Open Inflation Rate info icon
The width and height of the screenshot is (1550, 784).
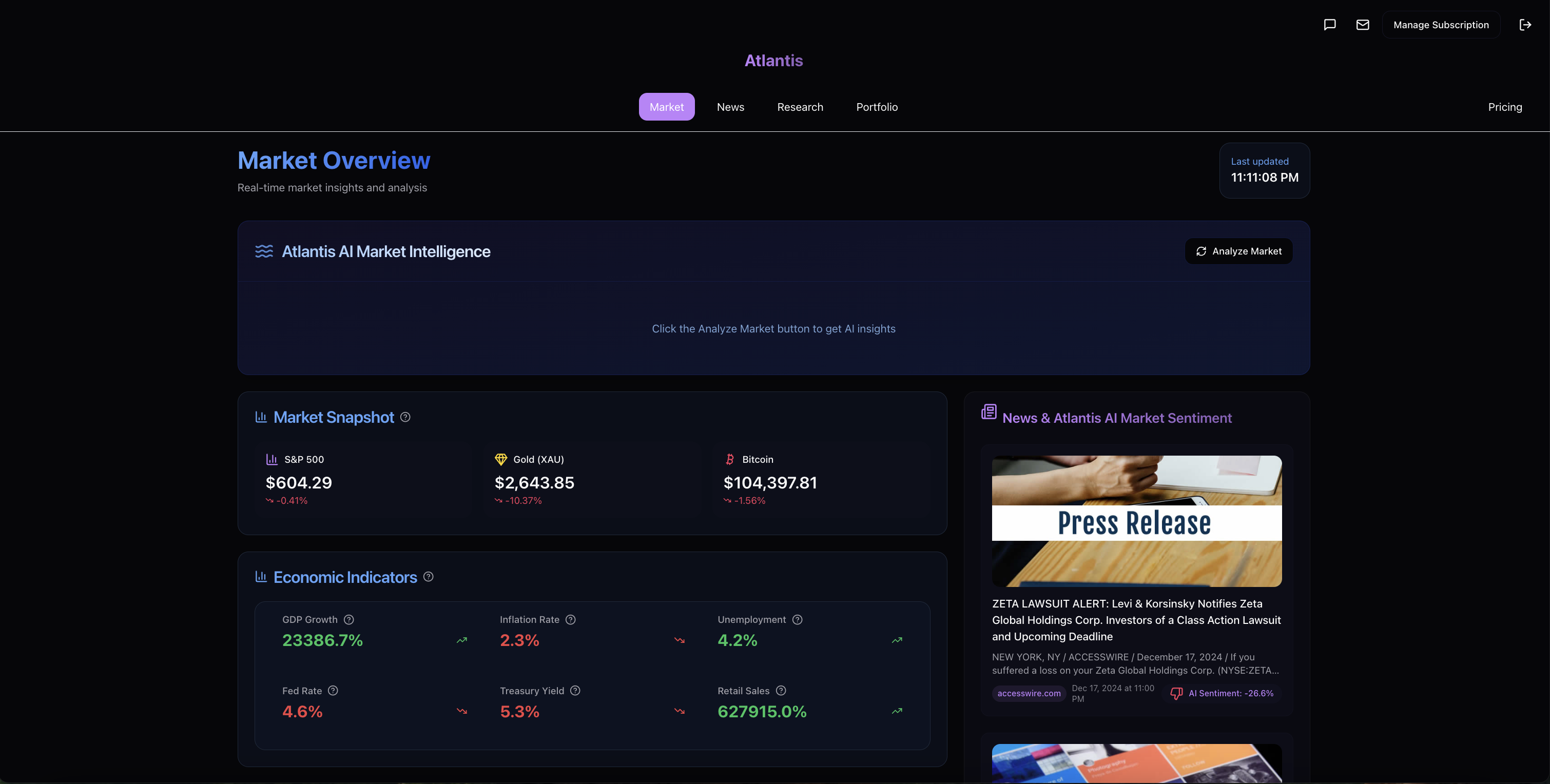coord(571,620)
